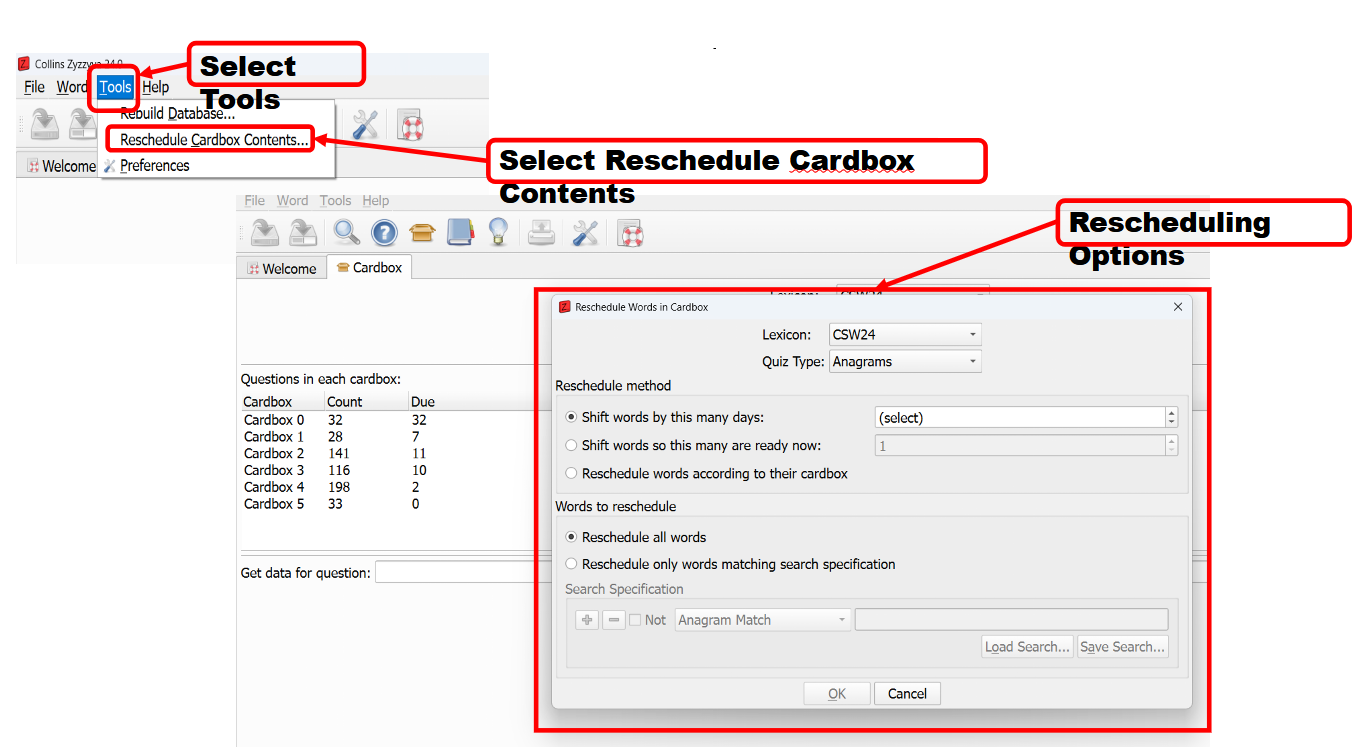Select 'Reschedule only words matching search specification'
Image resolution: width=1363 pixels, height=754 pixels.
[x=572, y=564]
